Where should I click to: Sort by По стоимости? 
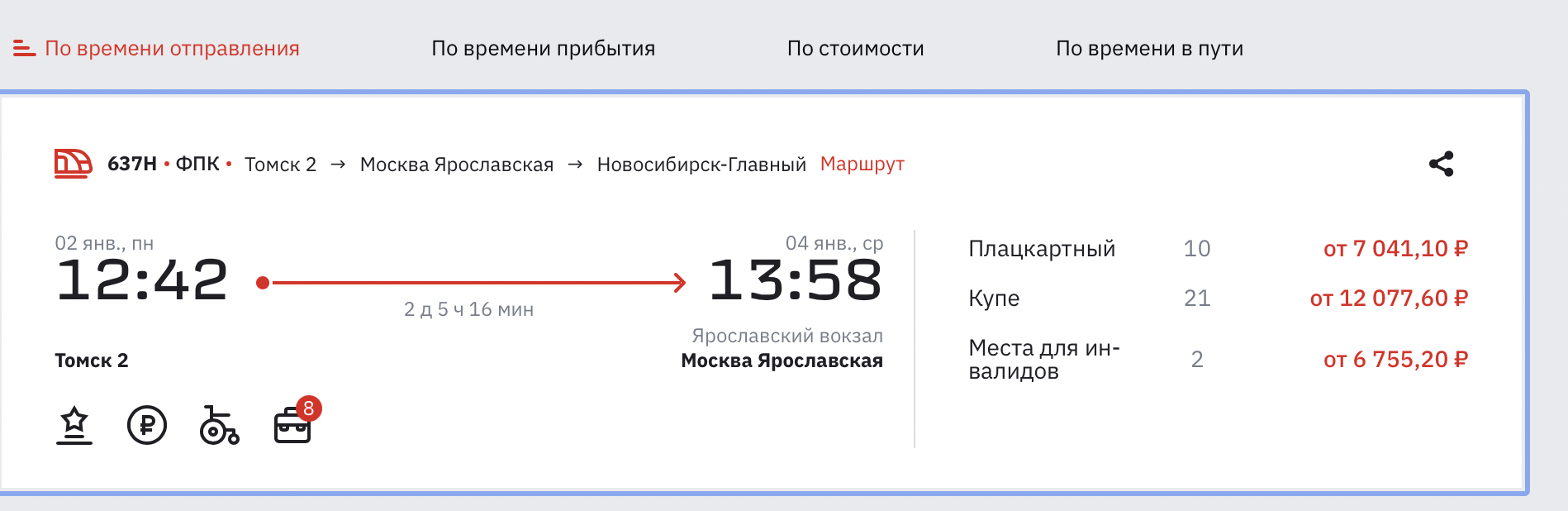click(x=856, y=49)
